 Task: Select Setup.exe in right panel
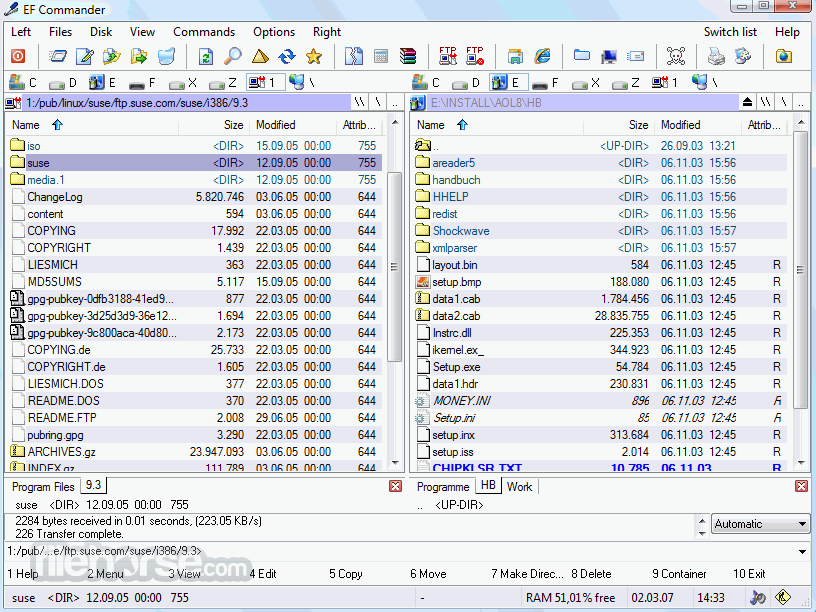click(x=601, y=367)
